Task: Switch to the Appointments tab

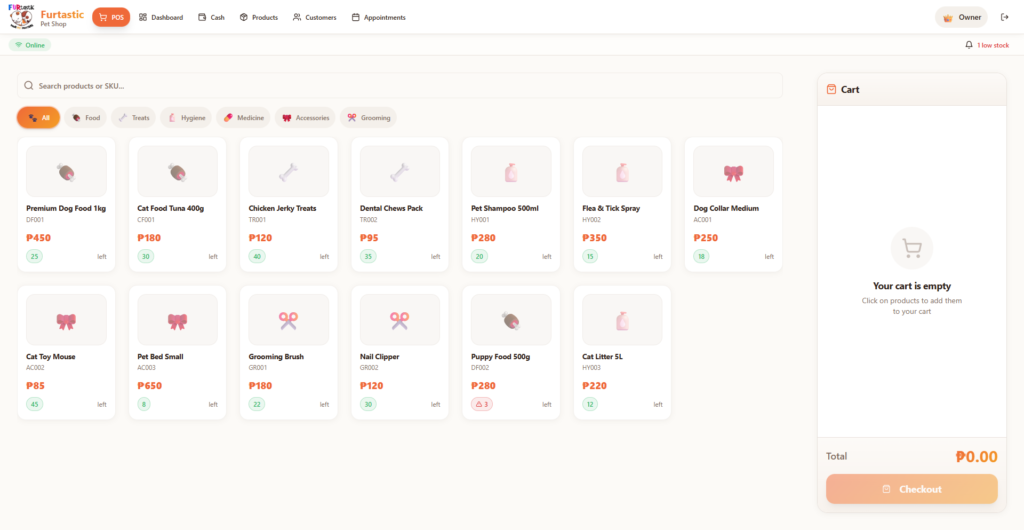Action: click(378, 17)
